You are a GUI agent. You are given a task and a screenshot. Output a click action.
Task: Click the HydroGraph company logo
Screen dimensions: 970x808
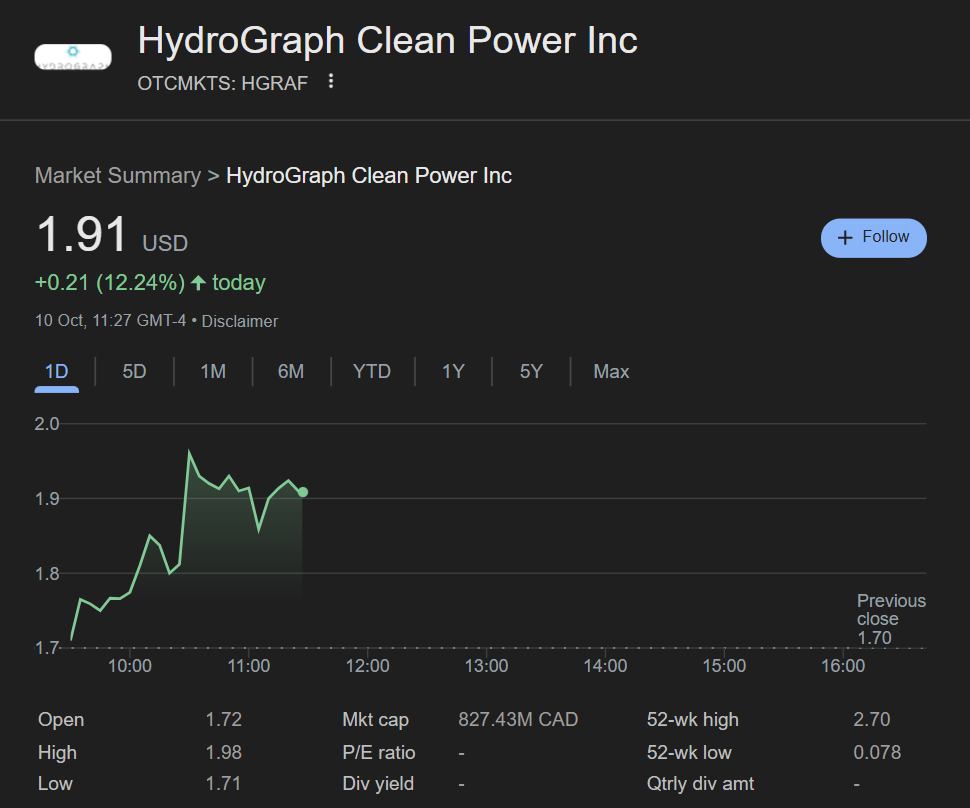(x=73, y=57)
